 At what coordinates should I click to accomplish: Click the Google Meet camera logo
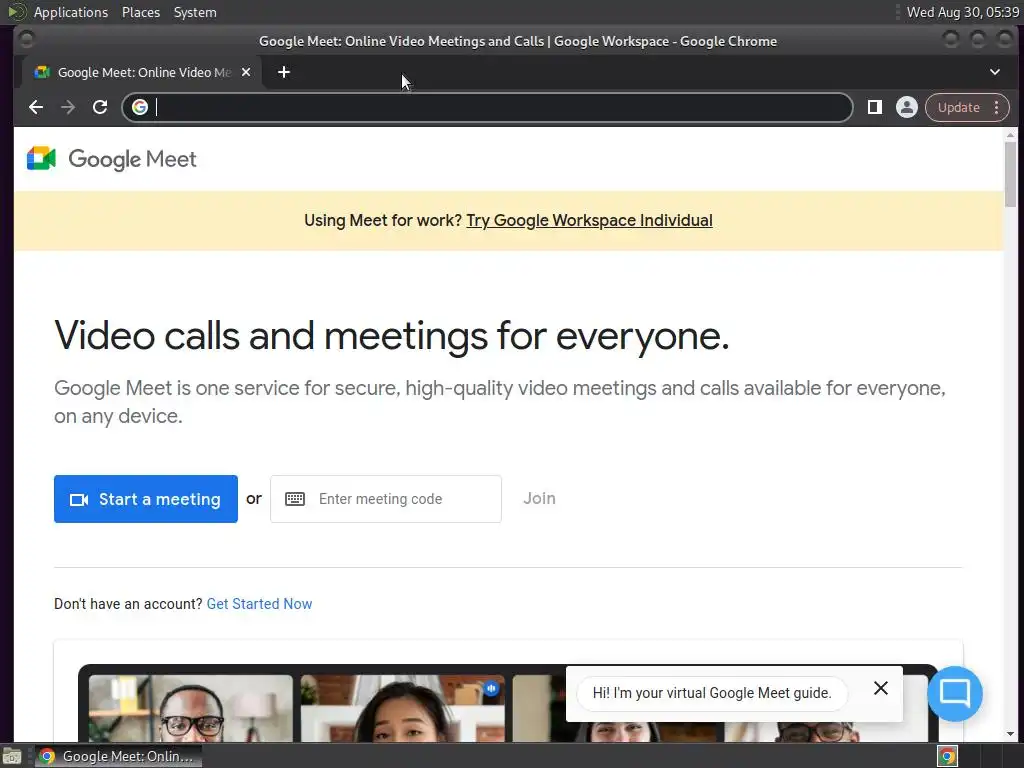[41, 159]
